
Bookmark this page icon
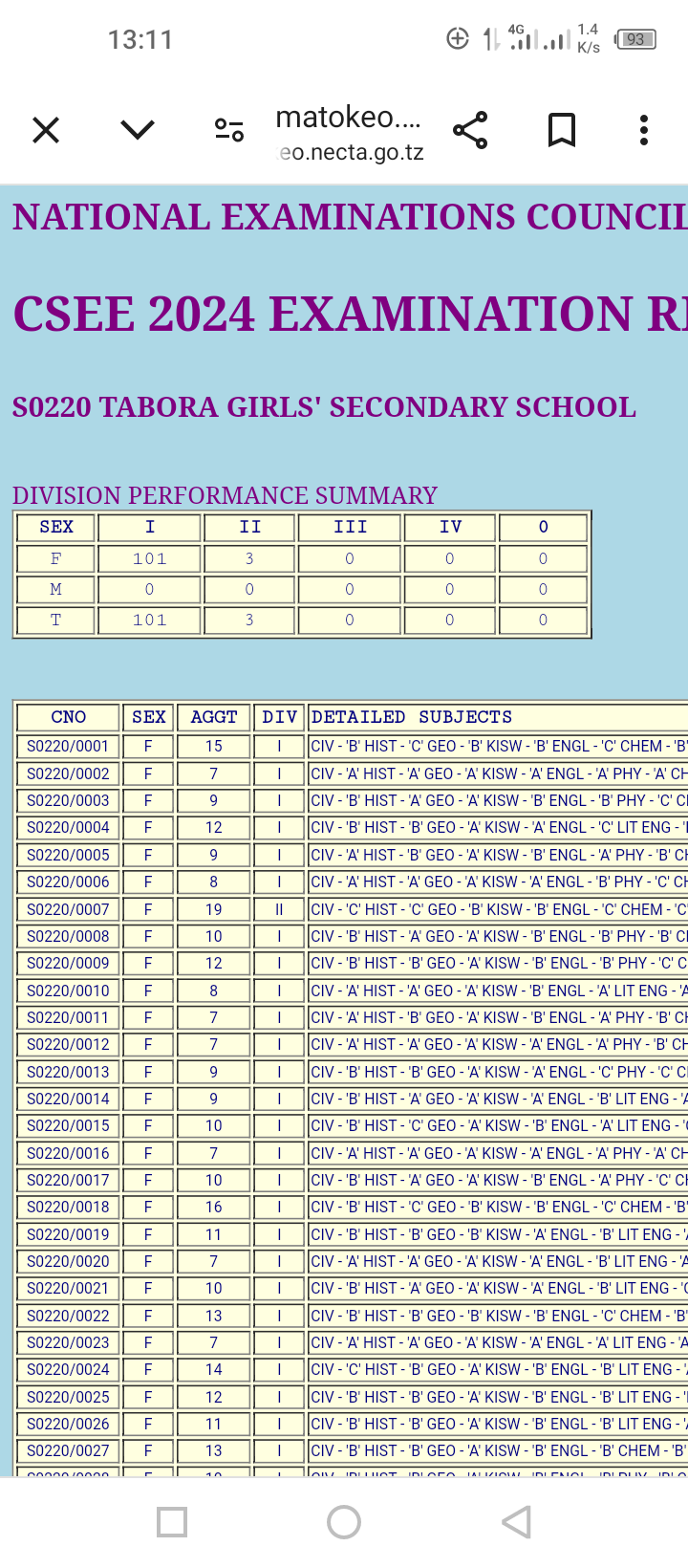click(562, 130)
